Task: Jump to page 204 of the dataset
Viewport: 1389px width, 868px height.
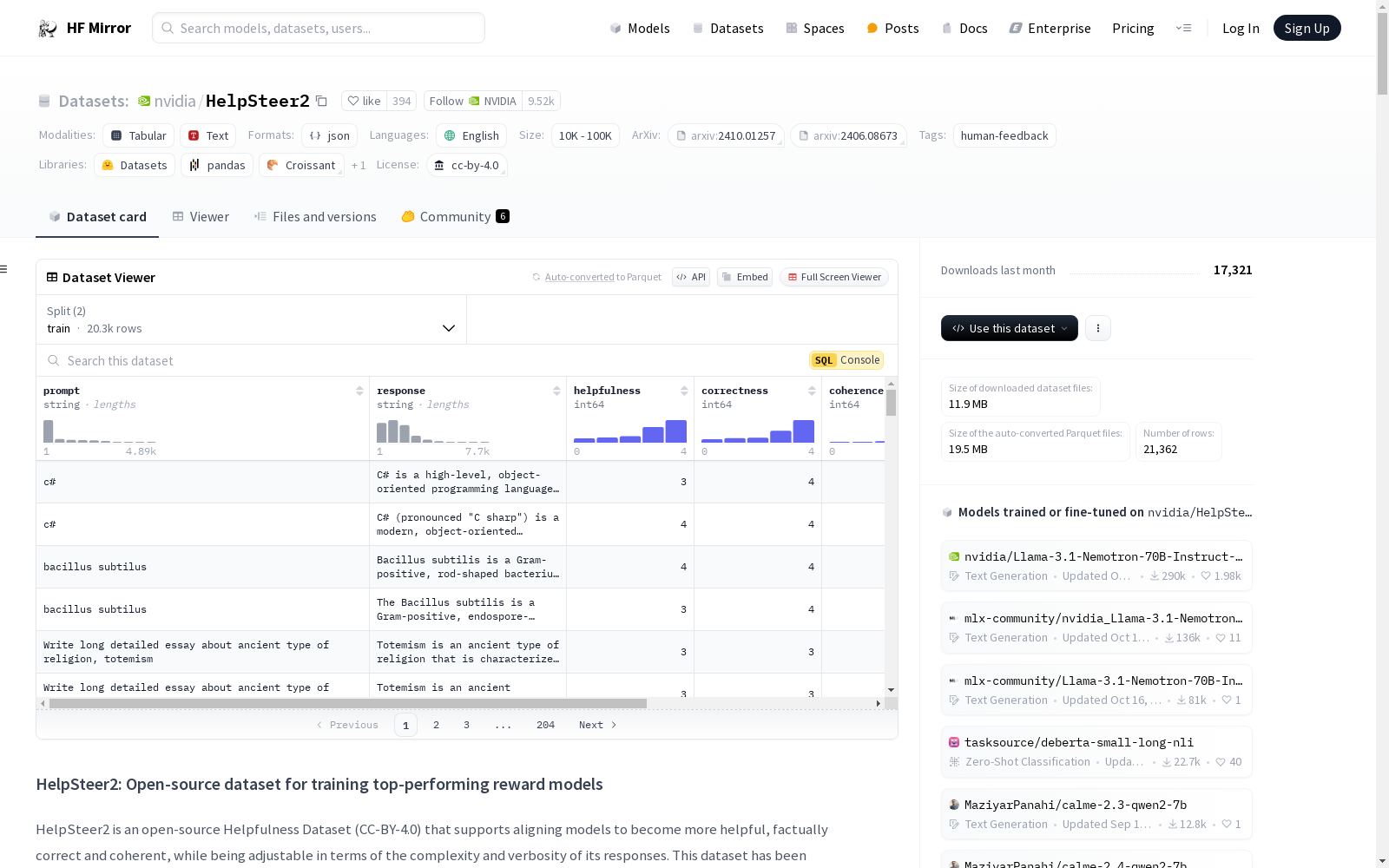Action: (545, 725)
